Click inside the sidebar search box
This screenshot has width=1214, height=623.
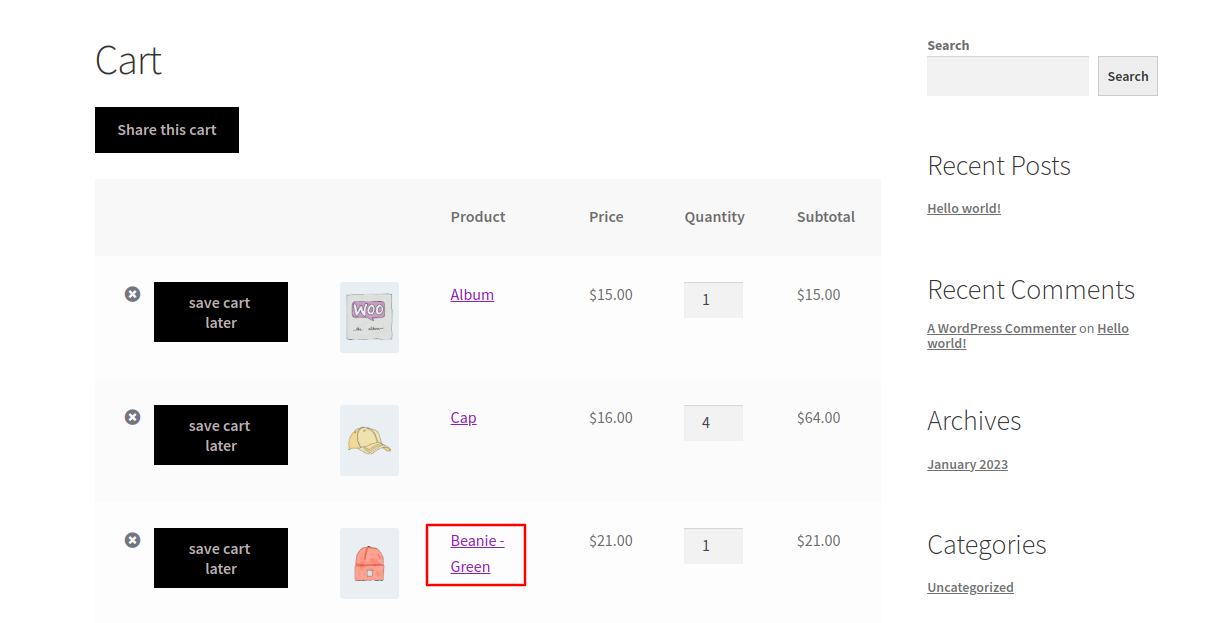pyautogui.click(x=1007, y=76)
